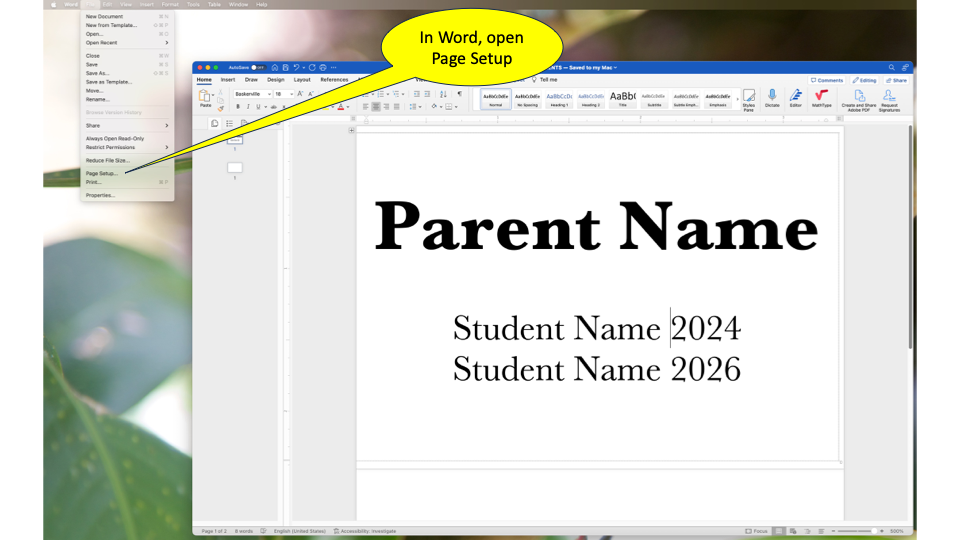Screen dimensions: 960x540
Task: Switch to the Insert ribbon tab
Action: [228, 80]
